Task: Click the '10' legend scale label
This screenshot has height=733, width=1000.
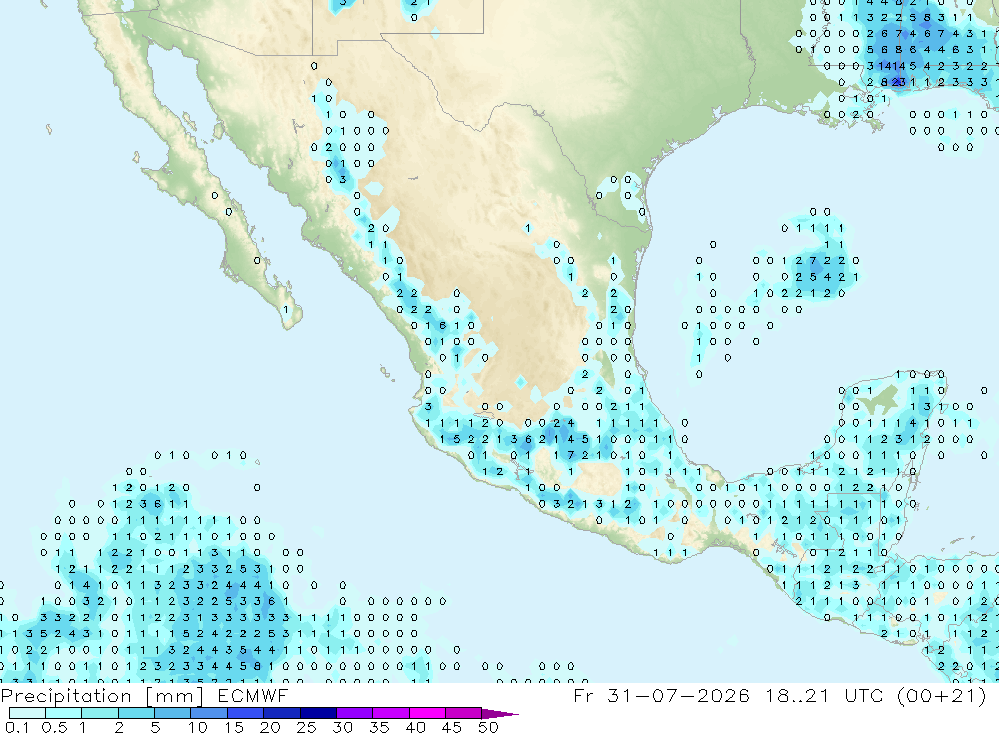Action: tap(198, 727)
